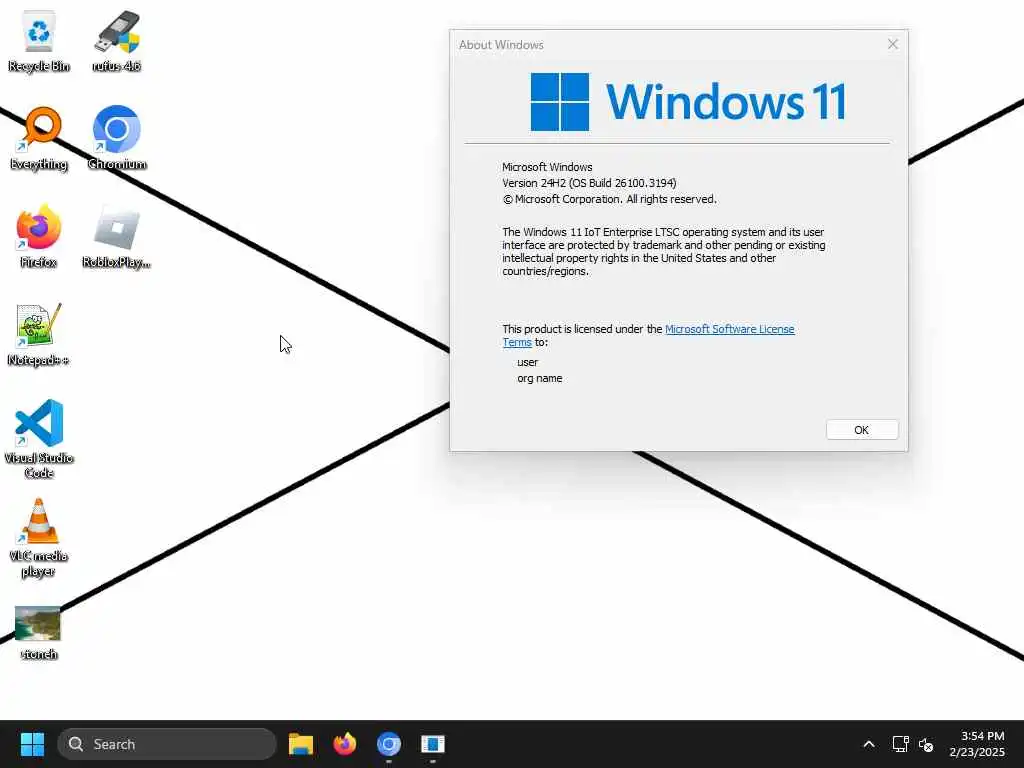This screenshot has height=768, width=1024.
Task: Select the VLC media player shortcut
Action: coord(39,538)
